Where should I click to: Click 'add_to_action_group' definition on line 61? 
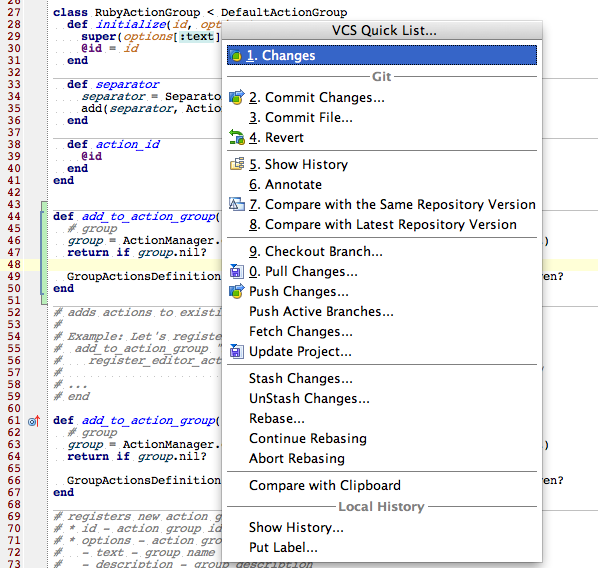(x=149, y=421)
